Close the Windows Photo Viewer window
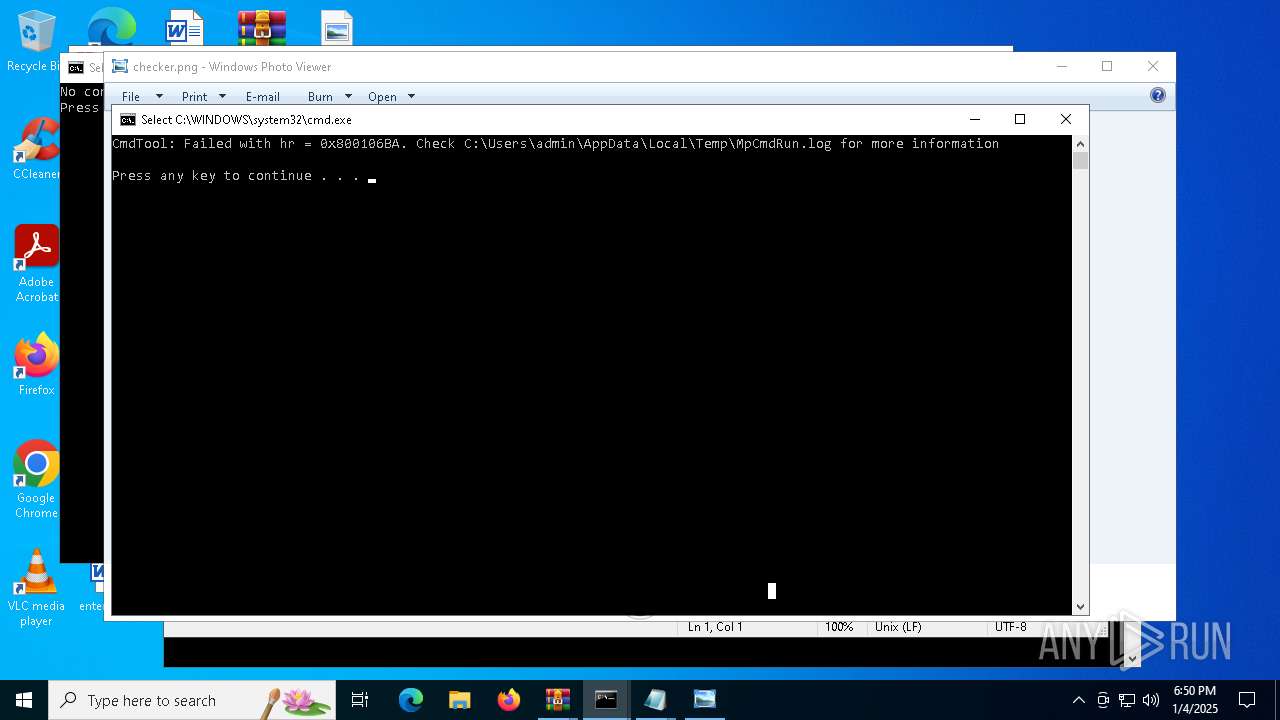The height and width of the screenshot is (720, 1280). [1153, 66]
